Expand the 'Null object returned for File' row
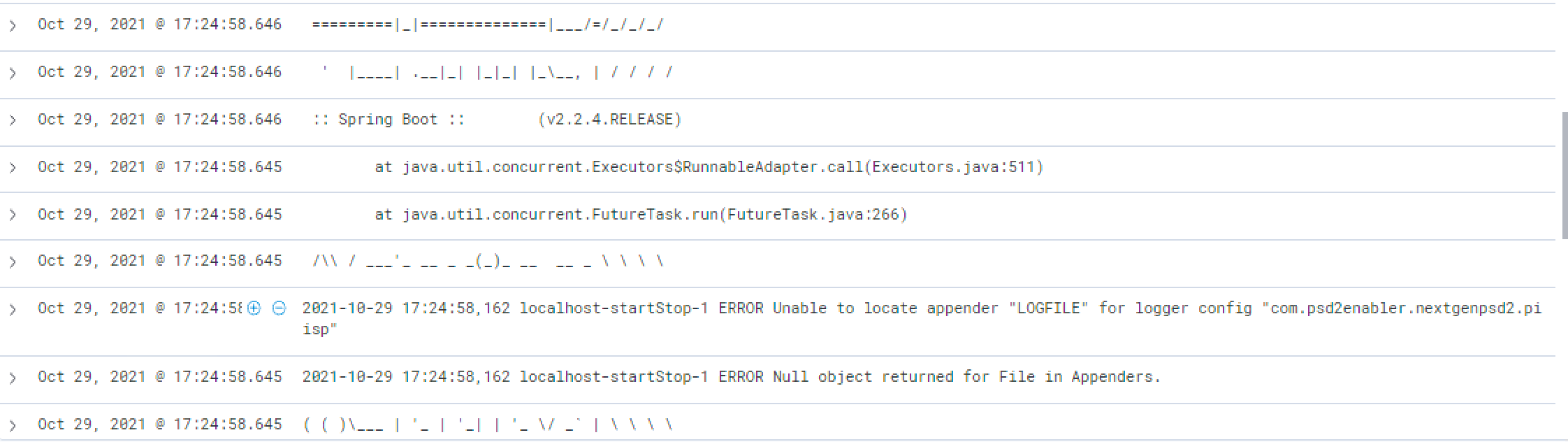This screenshot has height=442, width=1568. 13,378
